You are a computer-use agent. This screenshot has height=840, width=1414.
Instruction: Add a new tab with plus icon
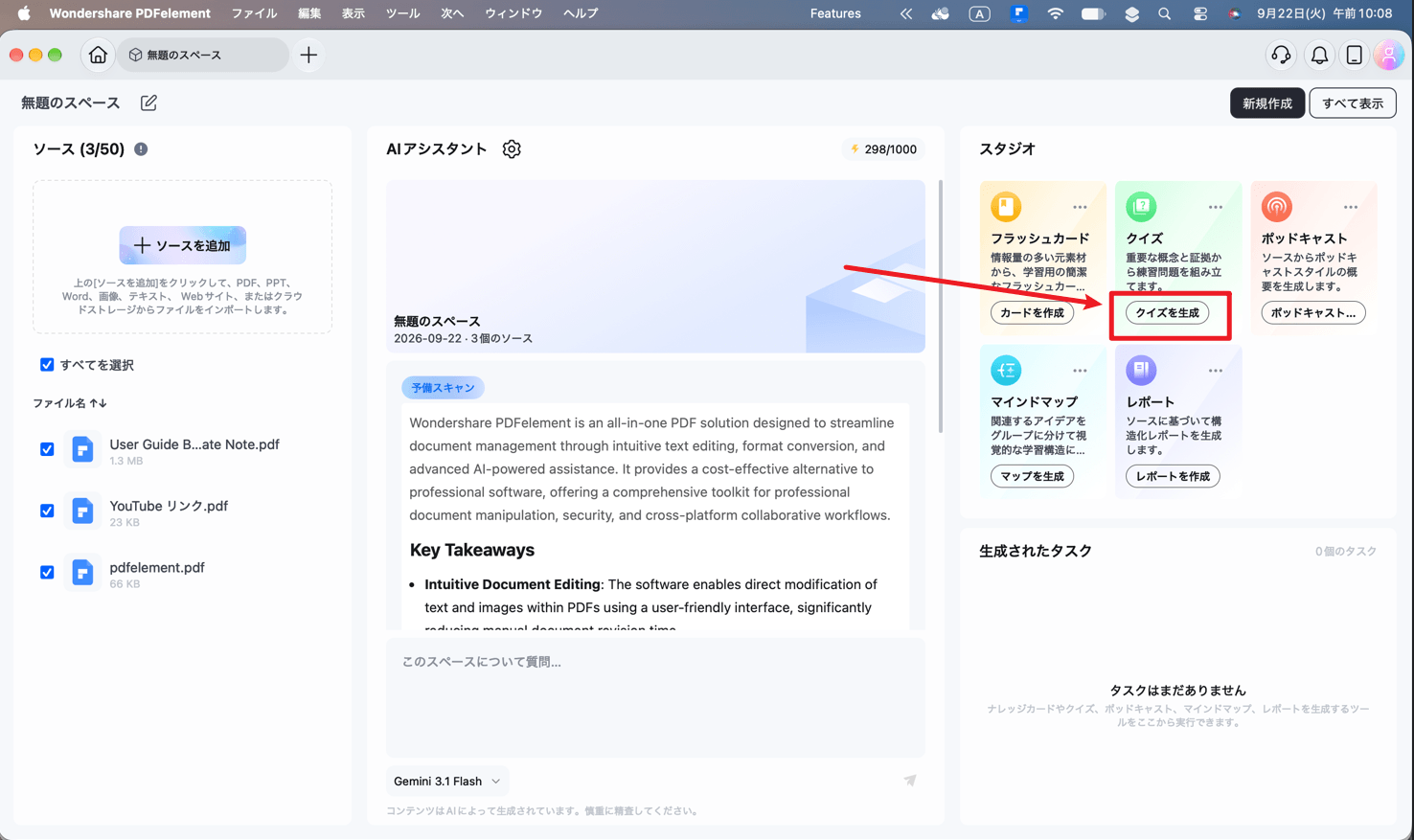click(x=308, y=56)
